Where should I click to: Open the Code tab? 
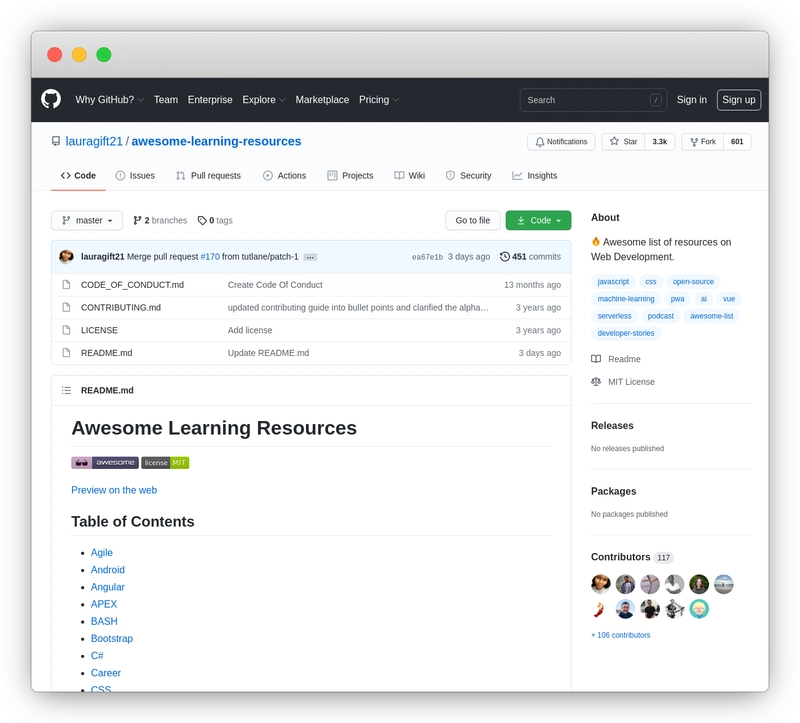pos(78,176)
